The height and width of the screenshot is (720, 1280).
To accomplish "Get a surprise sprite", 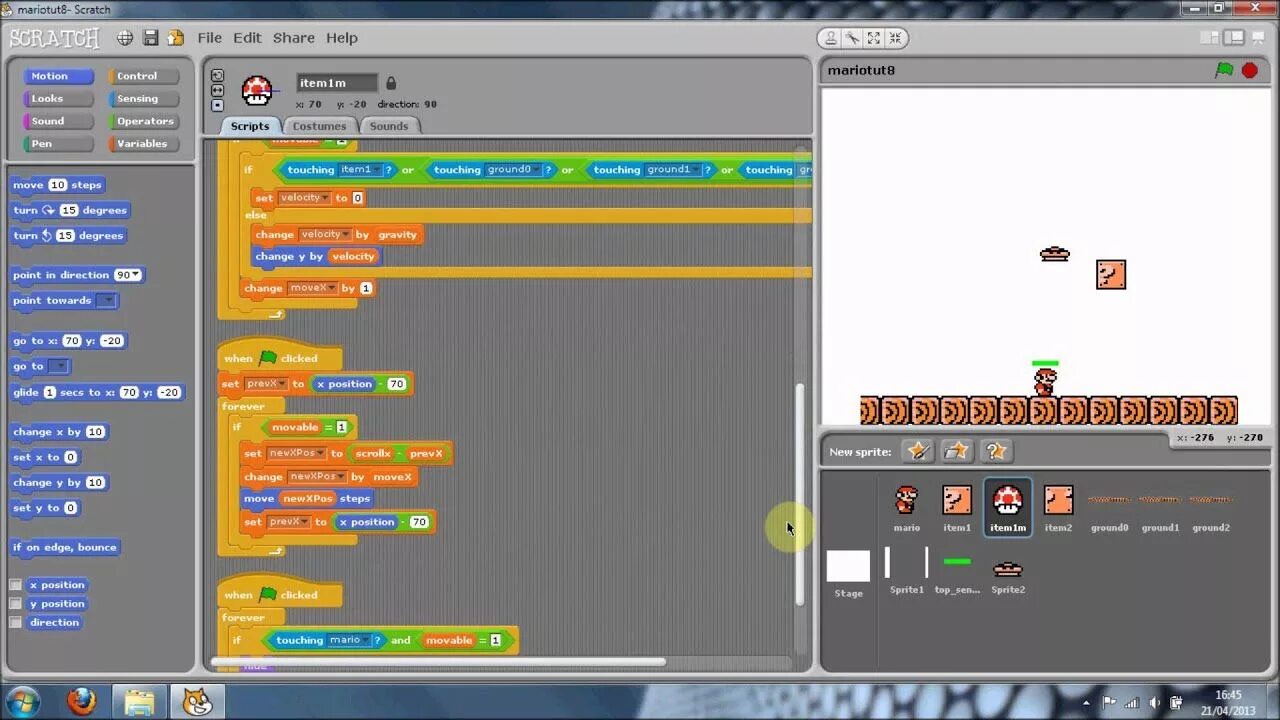I will pos(996,451).
